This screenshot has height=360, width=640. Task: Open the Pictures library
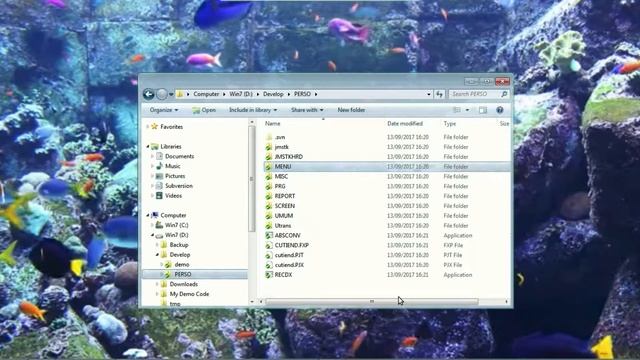[x=175, y=176]
